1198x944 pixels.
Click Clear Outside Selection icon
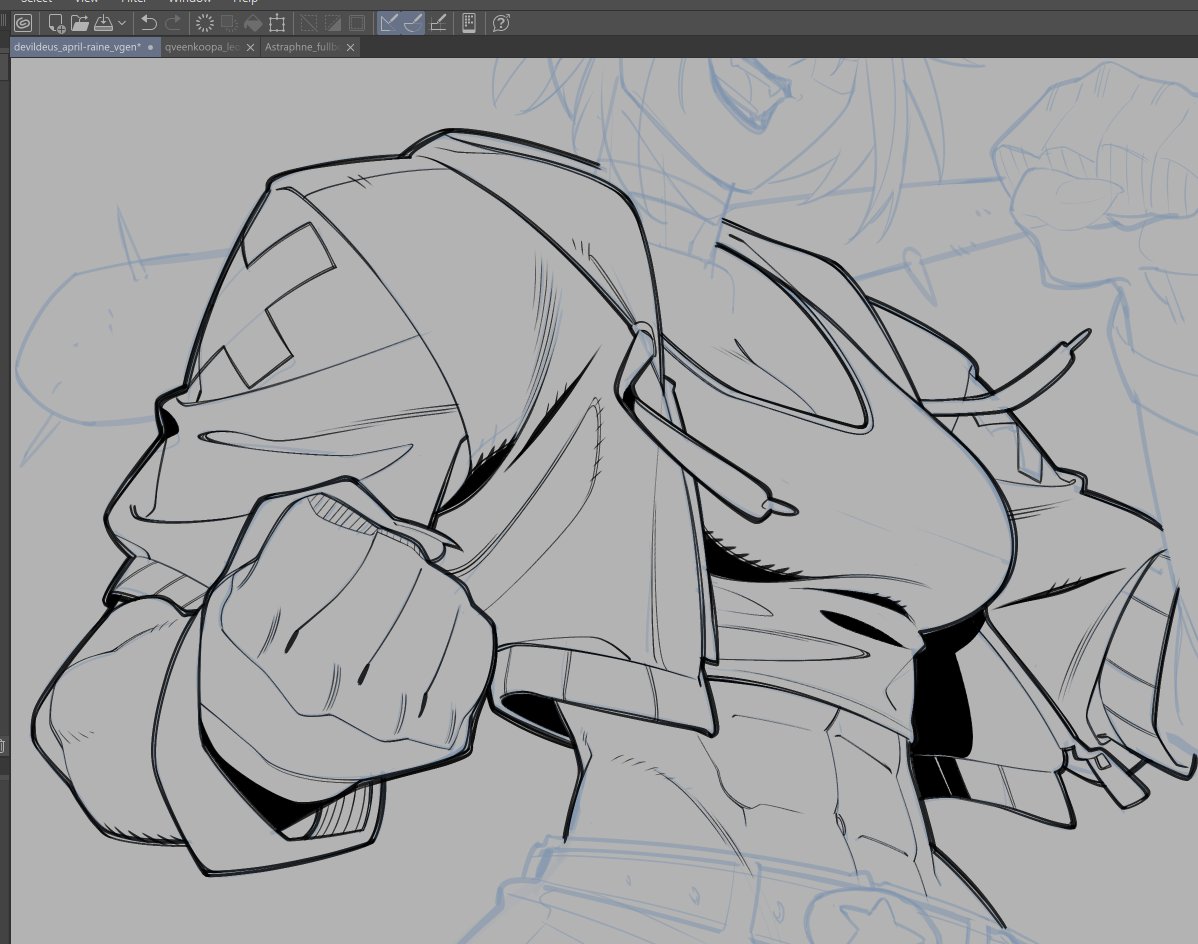(228, 23)
